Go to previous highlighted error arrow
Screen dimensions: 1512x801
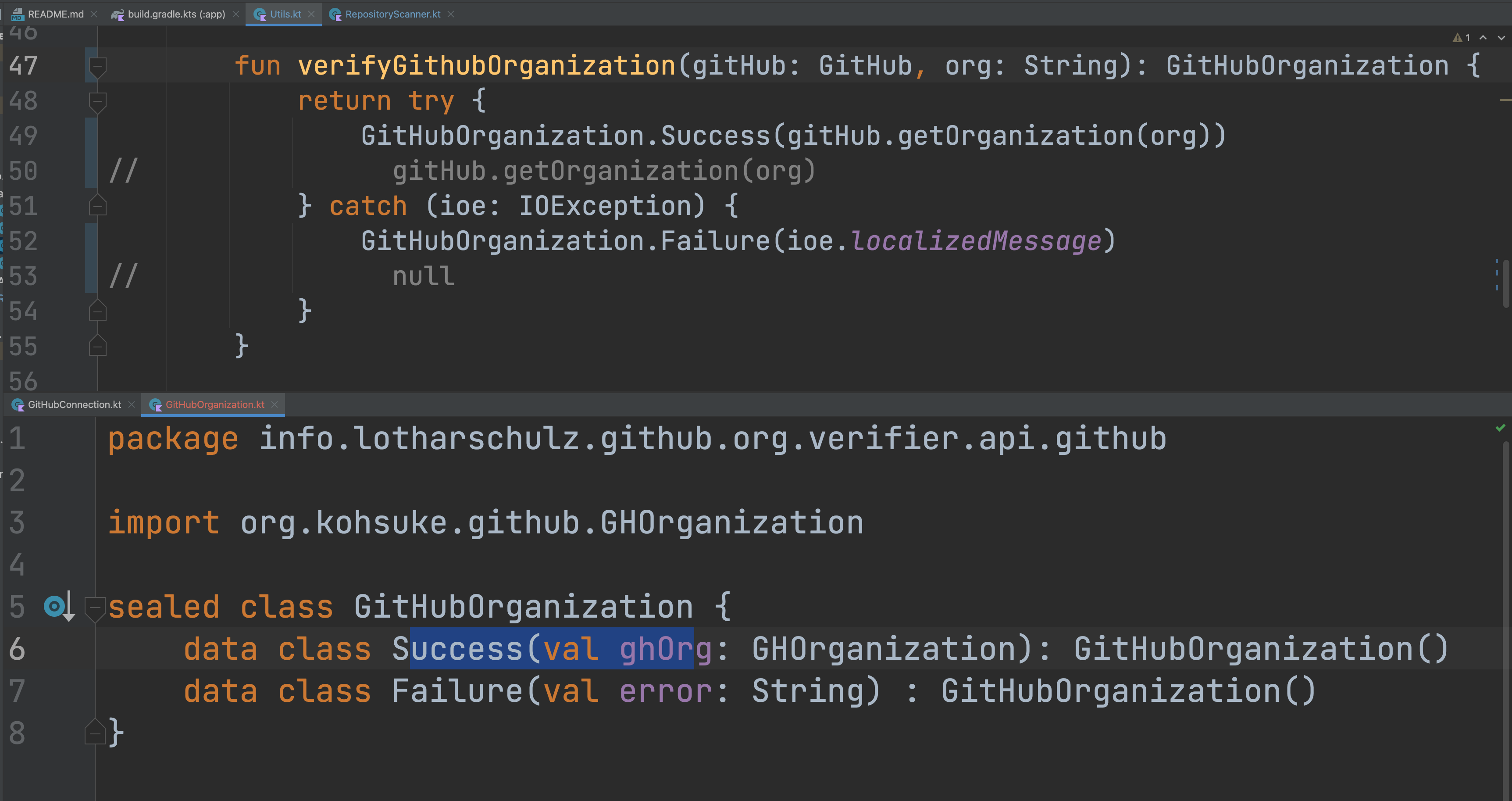[1483, 38]
